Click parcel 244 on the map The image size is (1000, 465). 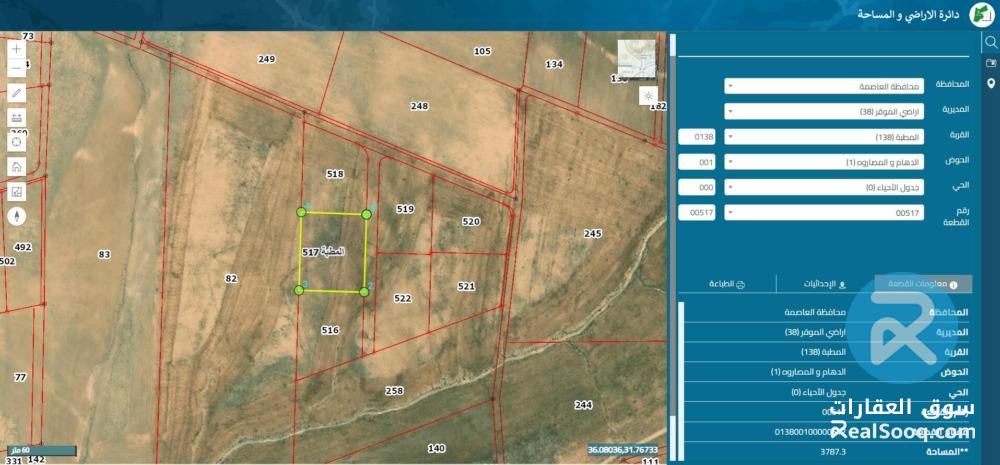pyautogui.click(x=583, y=404)
